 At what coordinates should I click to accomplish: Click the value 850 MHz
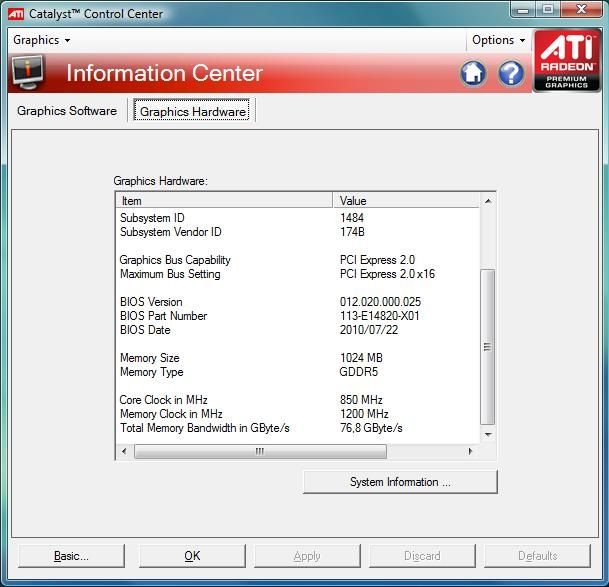(x=361, y=400)
